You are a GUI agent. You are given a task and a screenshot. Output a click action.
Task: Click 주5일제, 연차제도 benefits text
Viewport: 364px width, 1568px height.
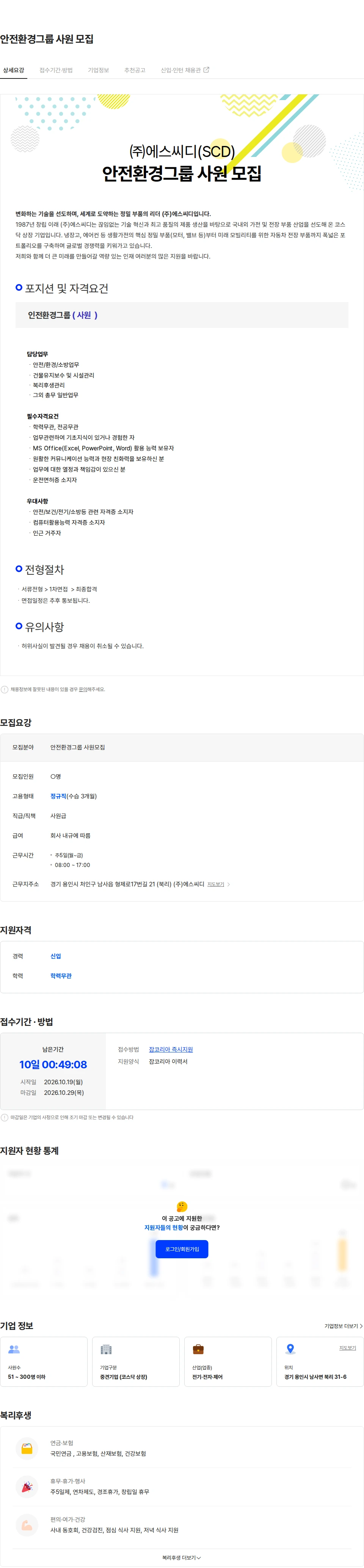pyautogui.click(x=100, y=1491)
